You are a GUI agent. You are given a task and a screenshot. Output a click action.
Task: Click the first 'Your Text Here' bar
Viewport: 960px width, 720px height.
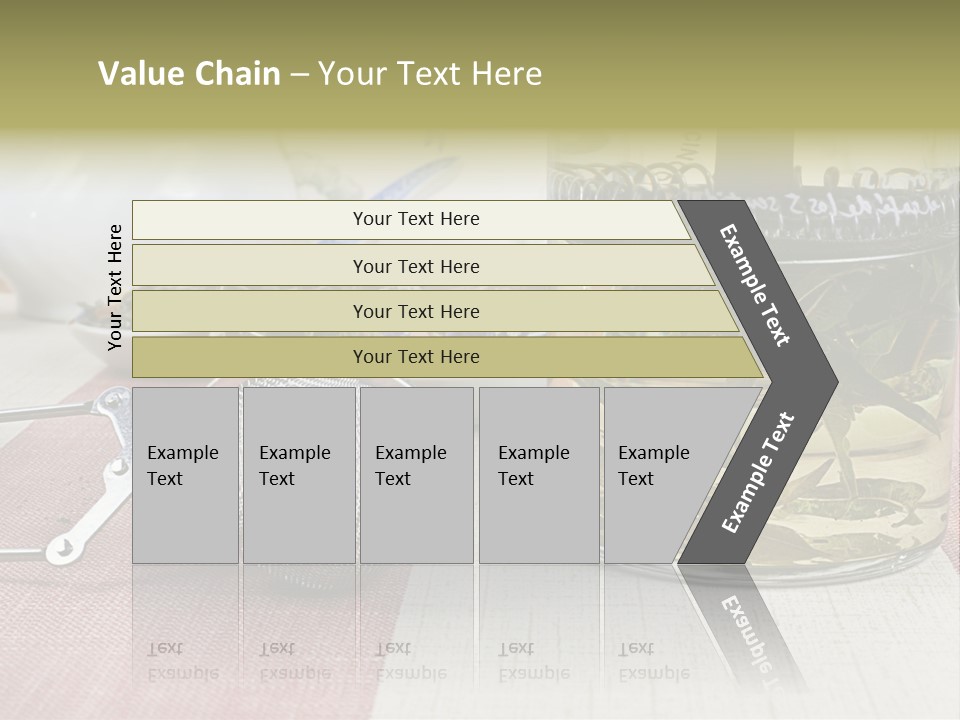pyautogui.click(x=411, y=220)
